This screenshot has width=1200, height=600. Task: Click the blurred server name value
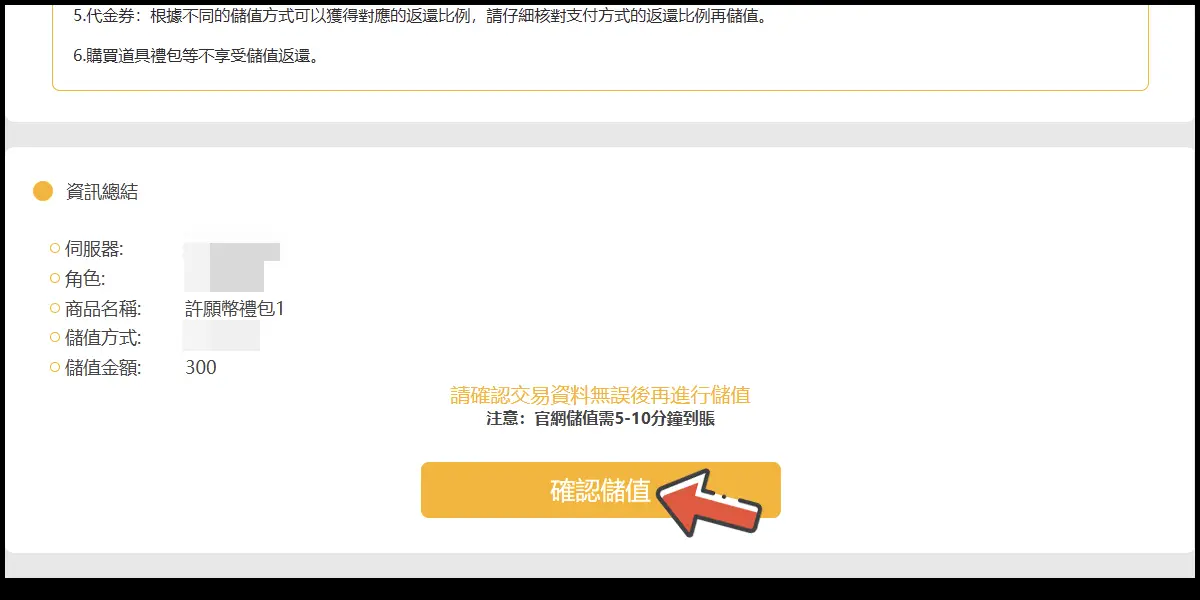(x=232, y=250)
